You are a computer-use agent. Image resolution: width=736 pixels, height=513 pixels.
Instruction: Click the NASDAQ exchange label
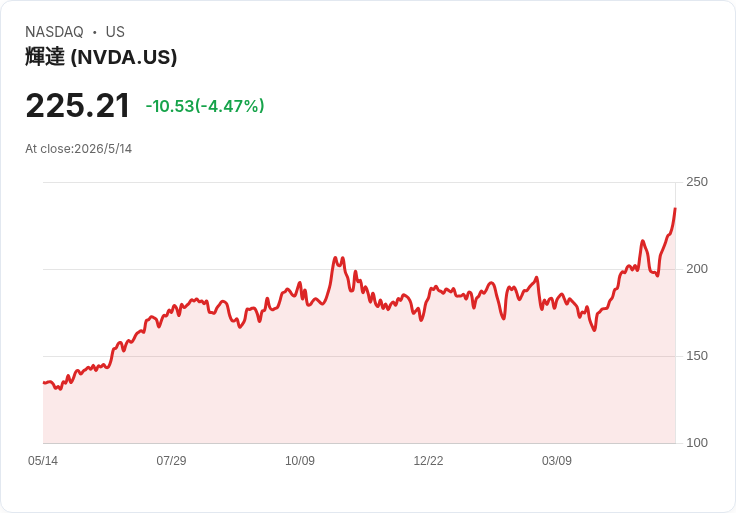coord(54,32)
